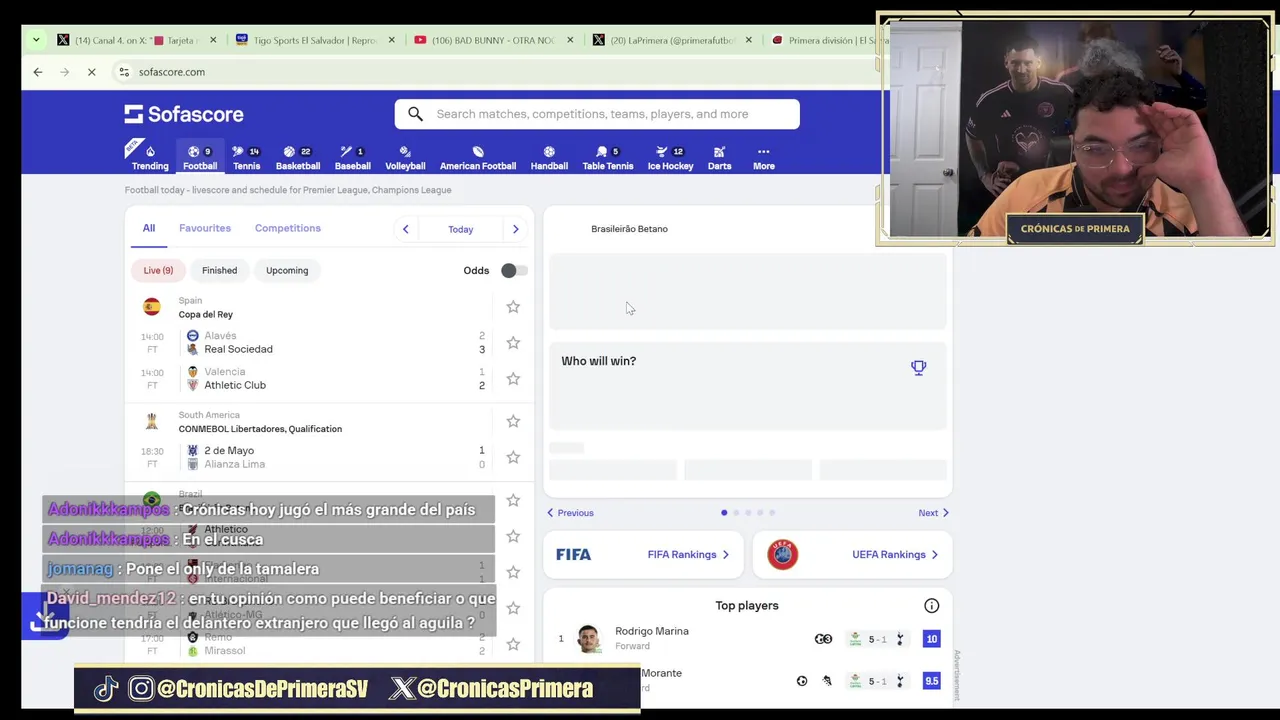Close the Tigo Sports El Salvador tab
This screenshot has height=720, width=1280.
(392, 40)
